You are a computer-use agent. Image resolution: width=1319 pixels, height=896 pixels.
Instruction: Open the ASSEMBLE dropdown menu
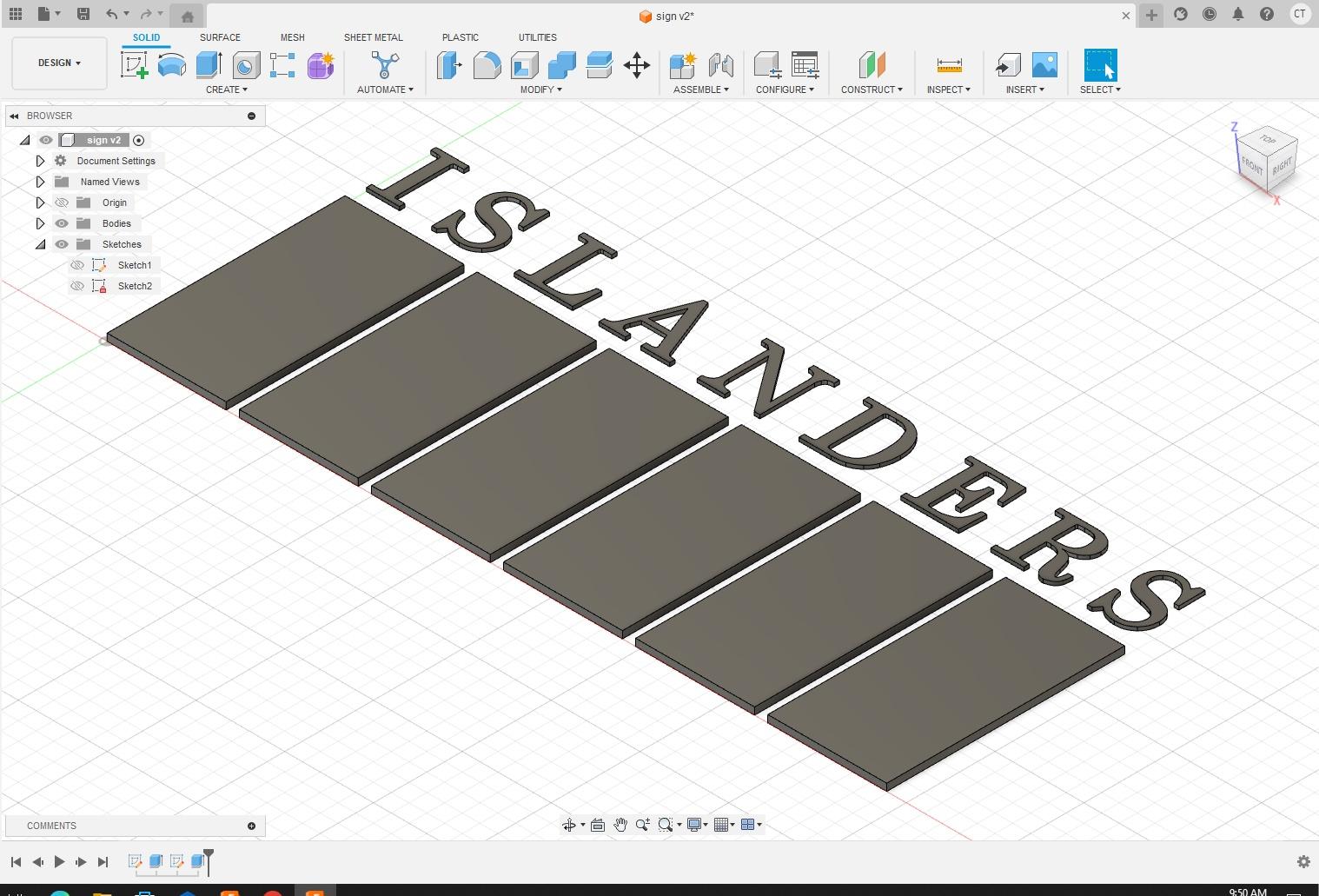pos(701,90)
